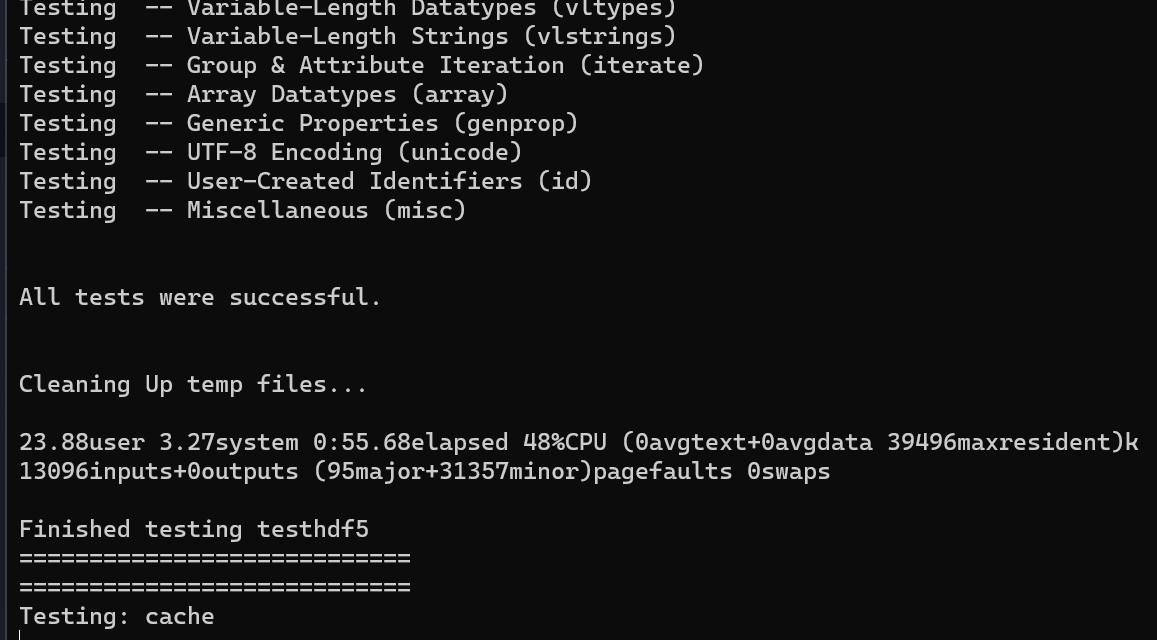Click the first '=====' separator line

tap(214, 558)
